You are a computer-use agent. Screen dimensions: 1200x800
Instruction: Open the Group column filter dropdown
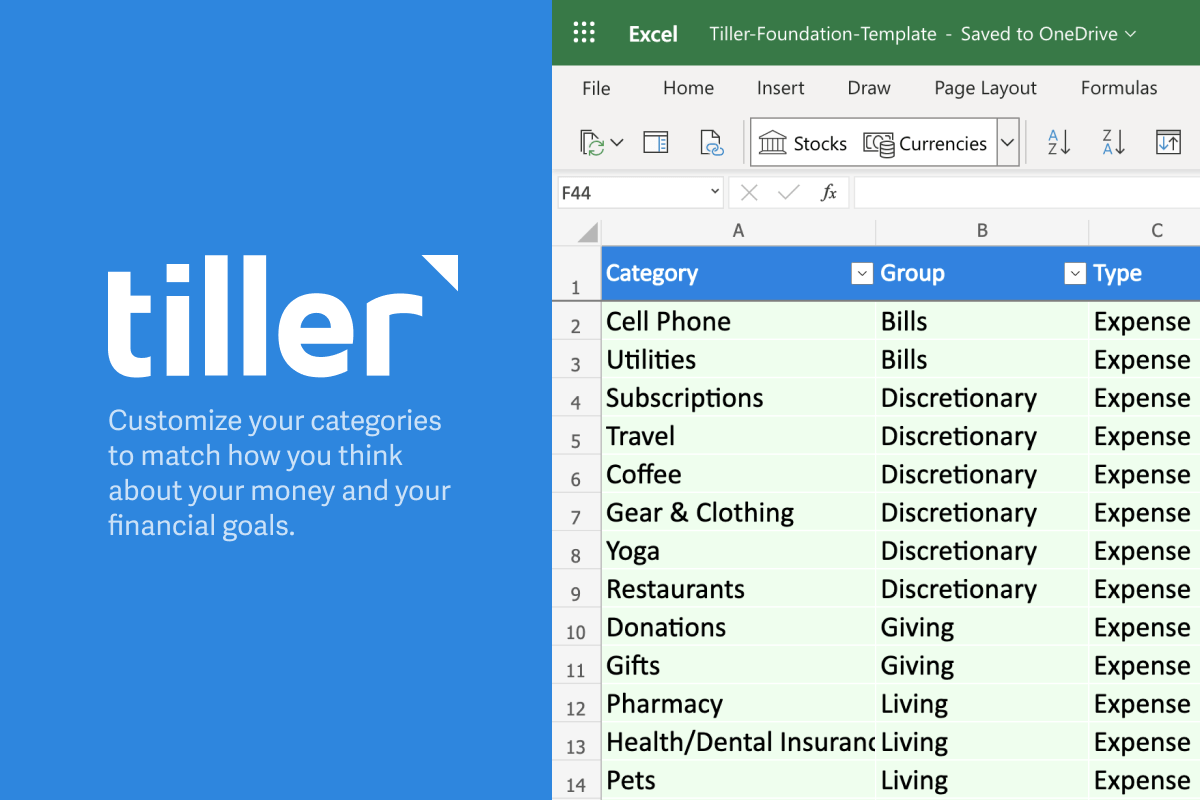pyautogui.click(x=1075, y=274)
